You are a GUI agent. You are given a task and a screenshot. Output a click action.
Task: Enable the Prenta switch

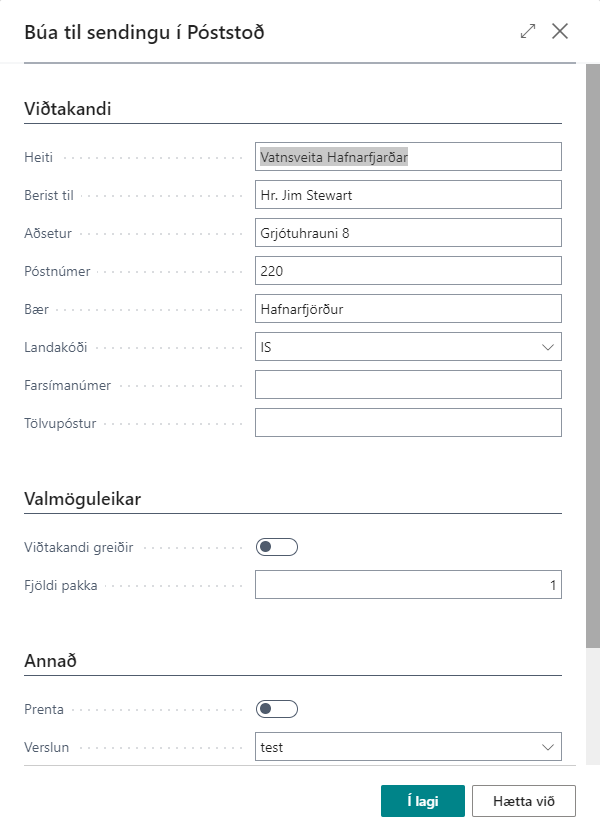(277, 709)
